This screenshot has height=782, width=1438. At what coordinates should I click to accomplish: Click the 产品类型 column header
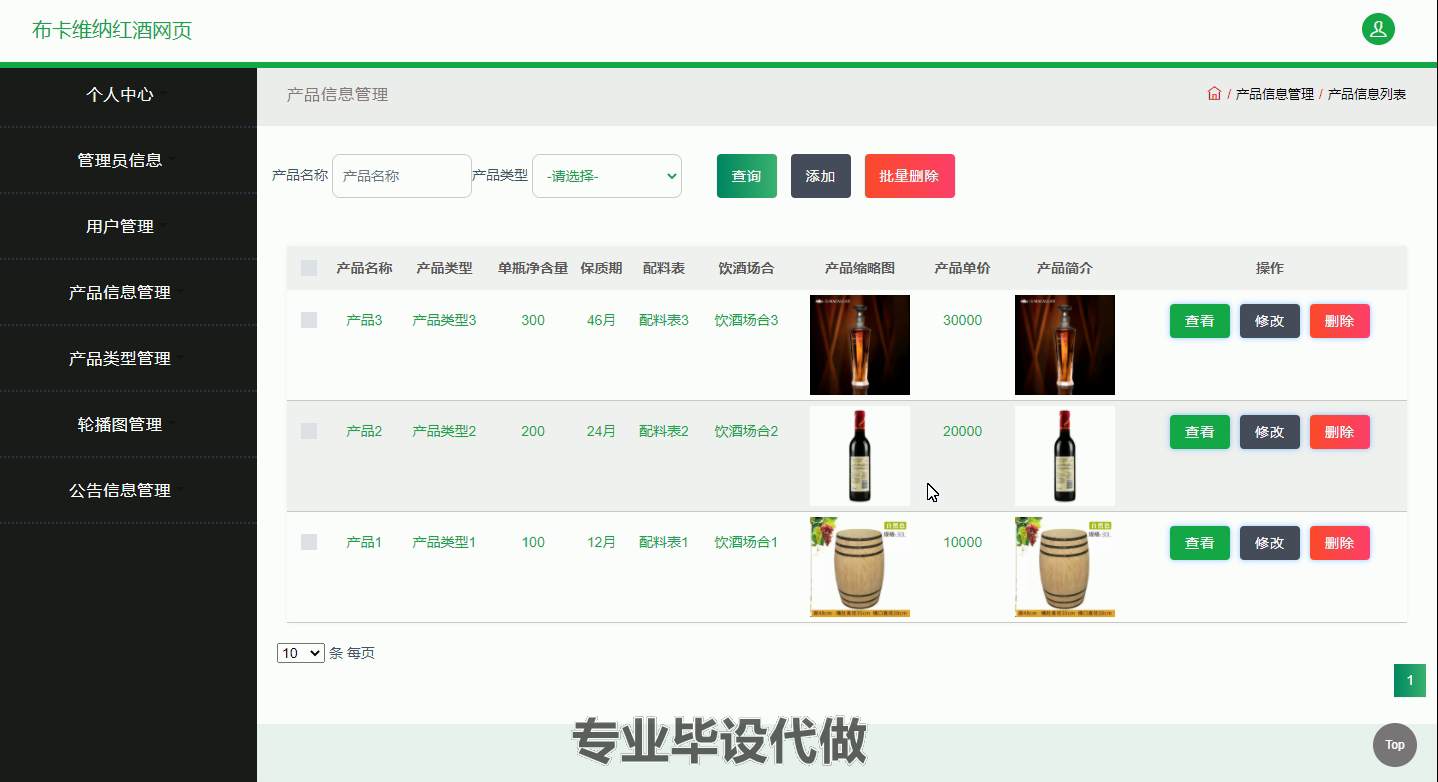point(444,268)
